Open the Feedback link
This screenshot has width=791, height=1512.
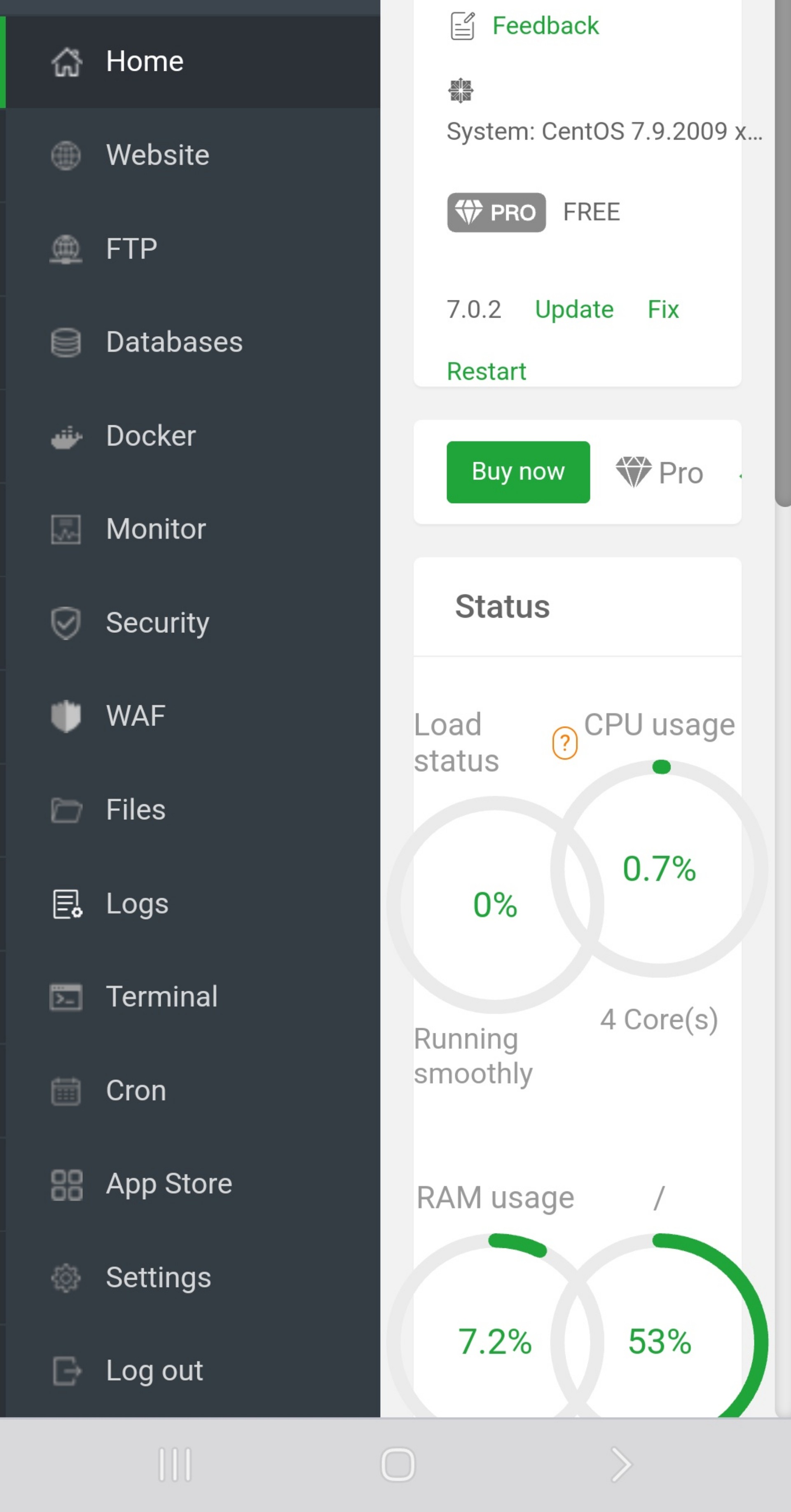pos(545,26)
